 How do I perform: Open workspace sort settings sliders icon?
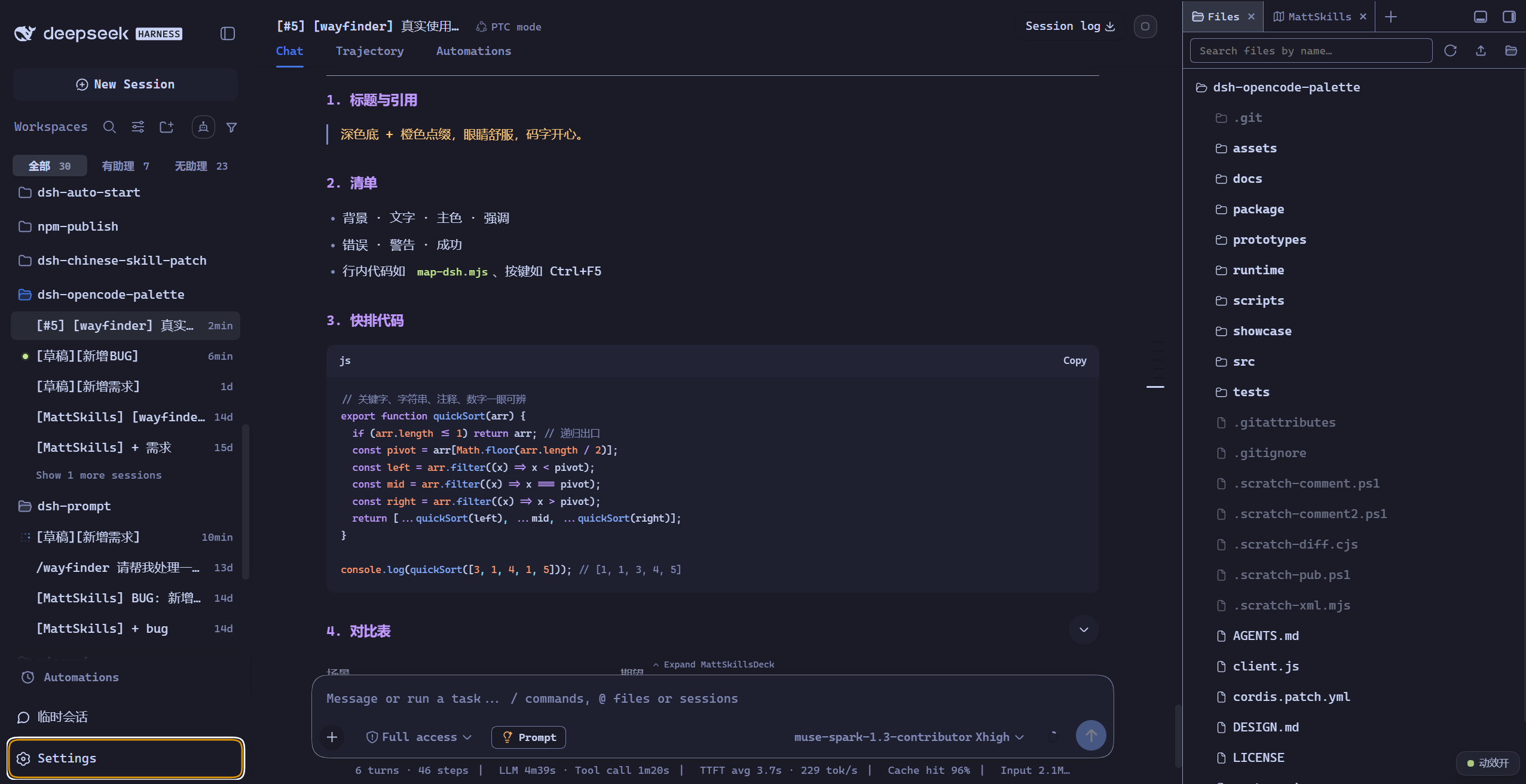pyautogui.click(x=138, y=127)
